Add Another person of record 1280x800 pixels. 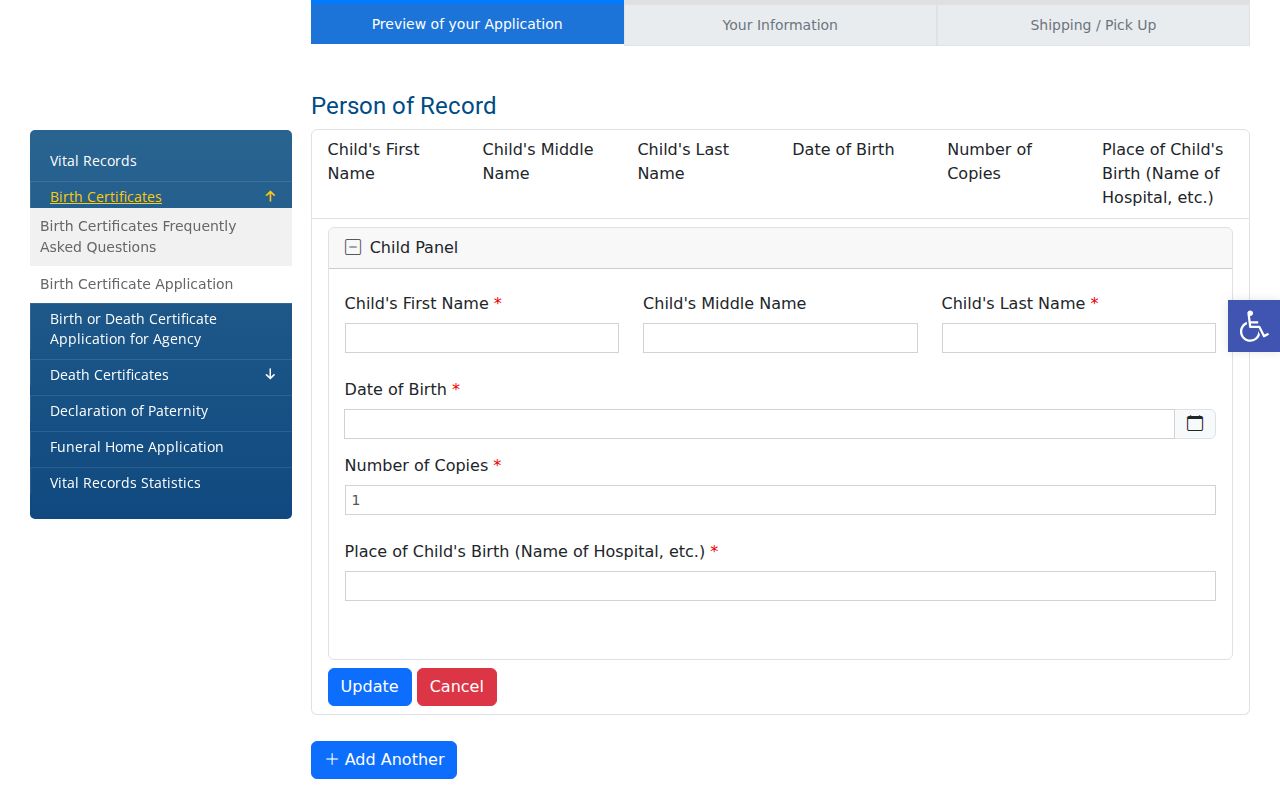384,760
